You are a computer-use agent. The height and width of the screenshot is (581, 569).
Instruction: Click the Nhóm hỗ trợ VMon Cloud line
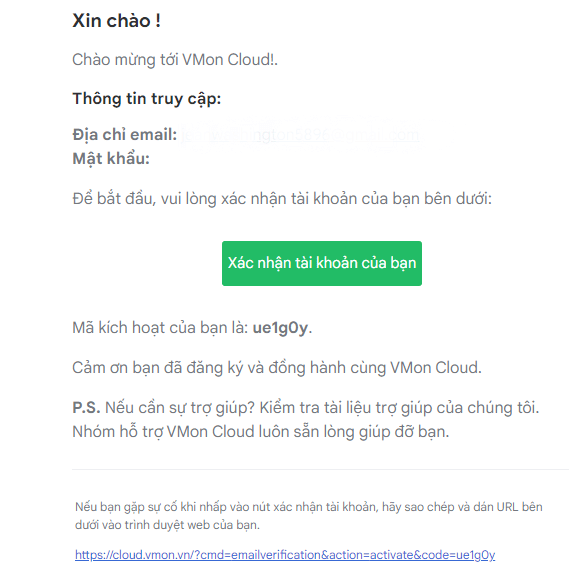260,432
